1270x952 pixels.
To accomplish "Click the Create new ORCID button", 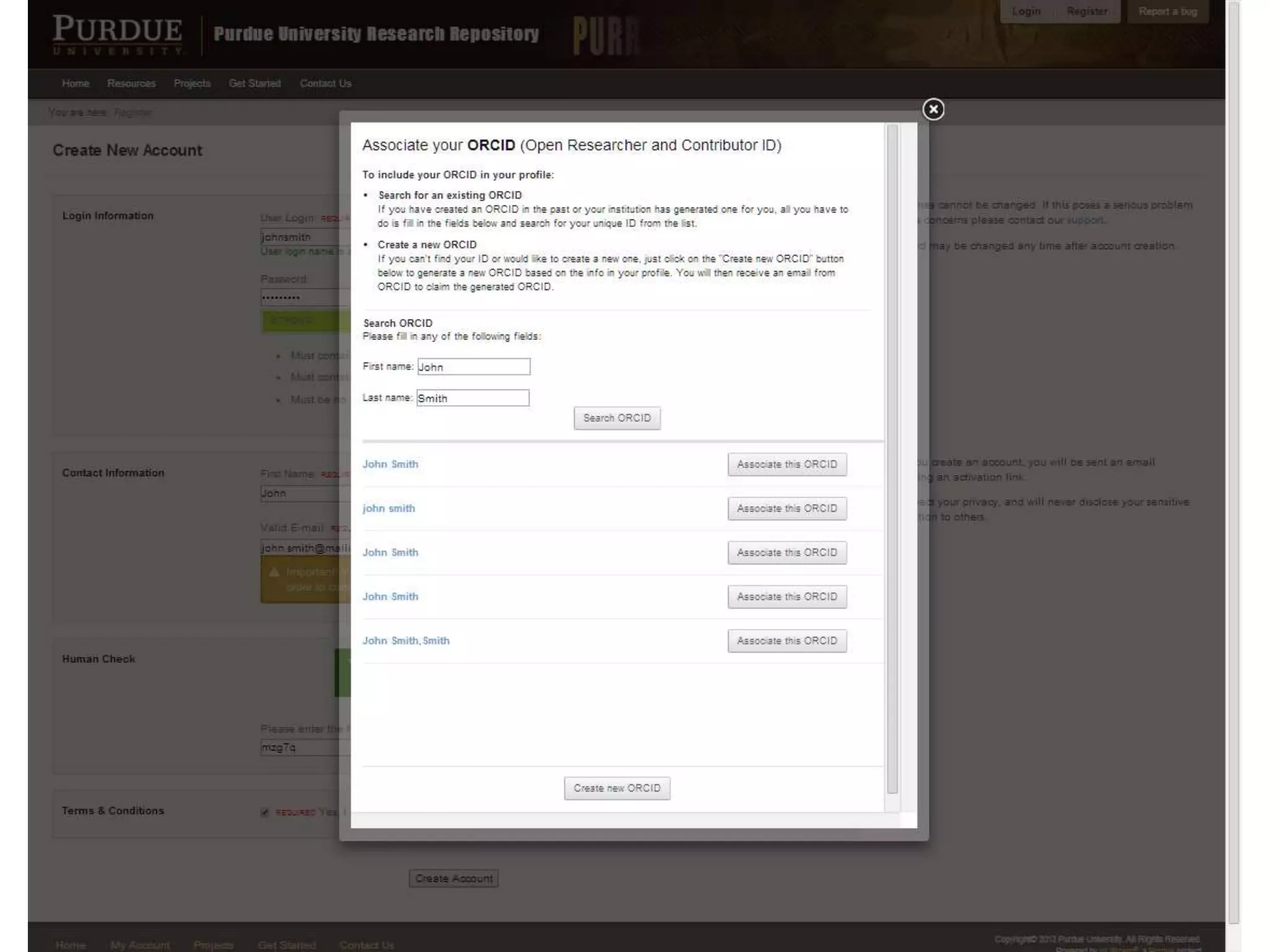I will pyautogui.click(x=616, y=788).
